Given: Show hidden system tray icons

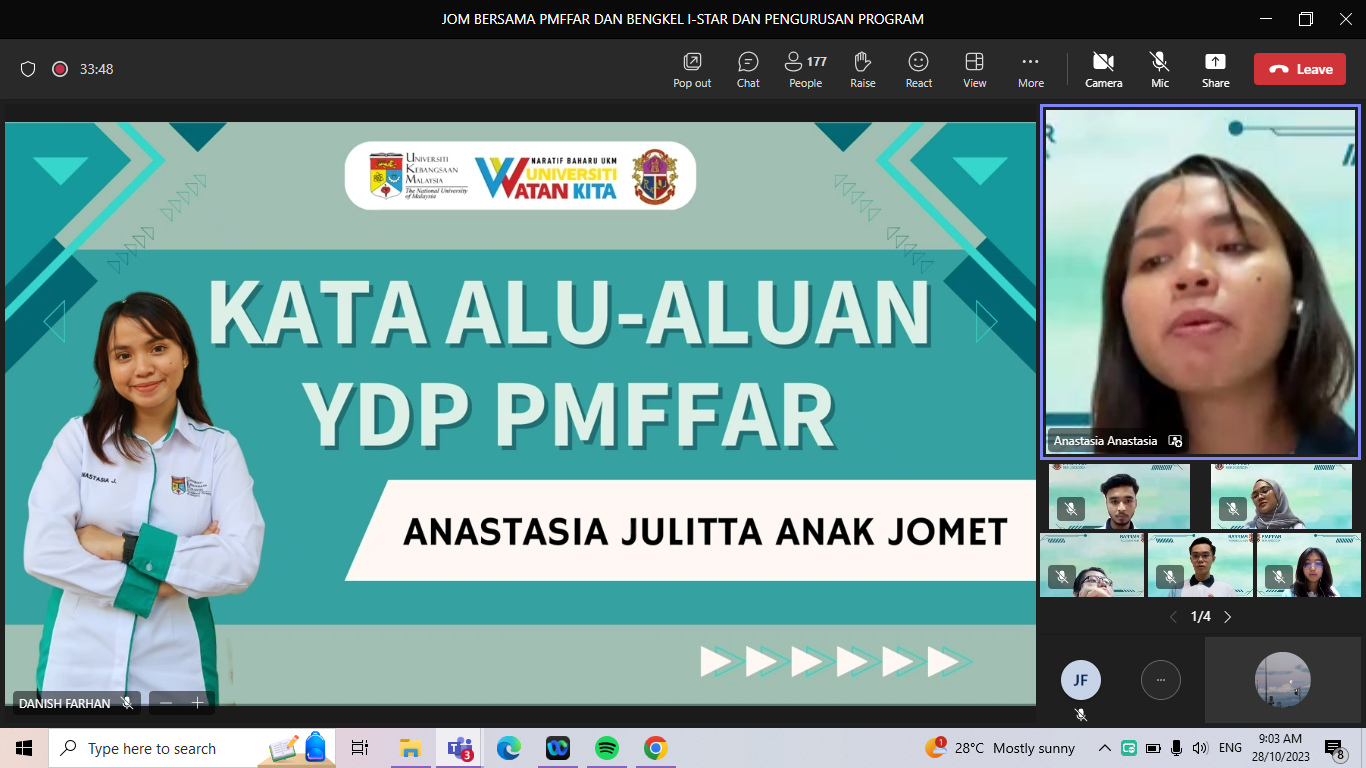Looking at the screenshot, I should coord(1104,748).
